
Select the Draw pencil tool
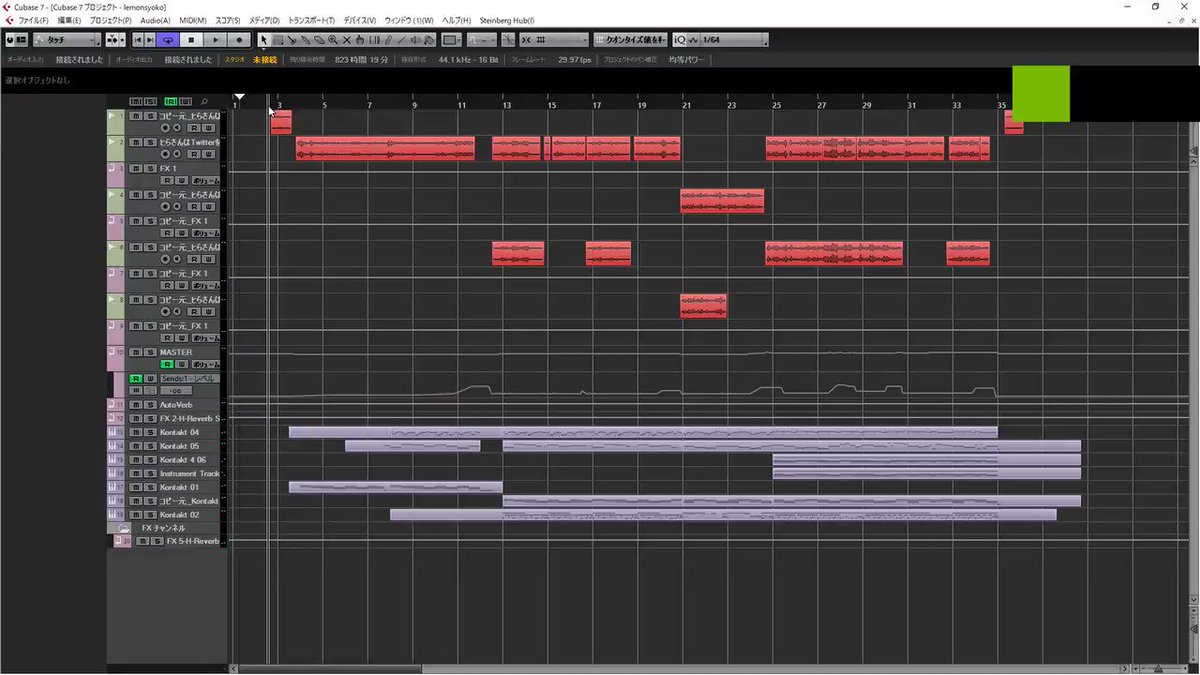tap(387, 40)
